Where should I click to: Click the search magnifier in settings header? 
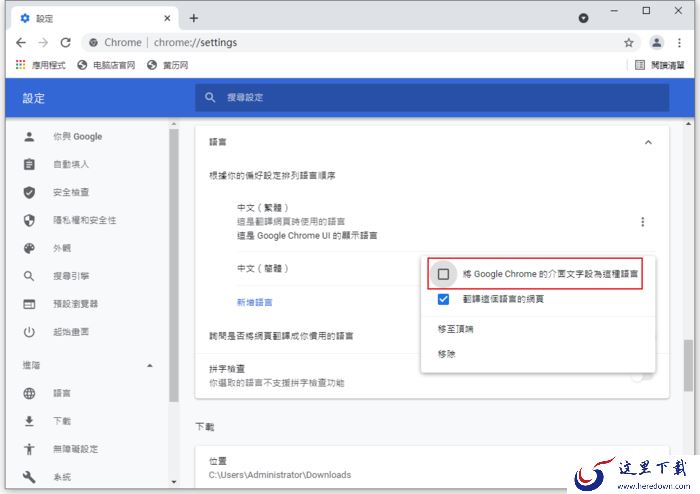pos(210,97)
